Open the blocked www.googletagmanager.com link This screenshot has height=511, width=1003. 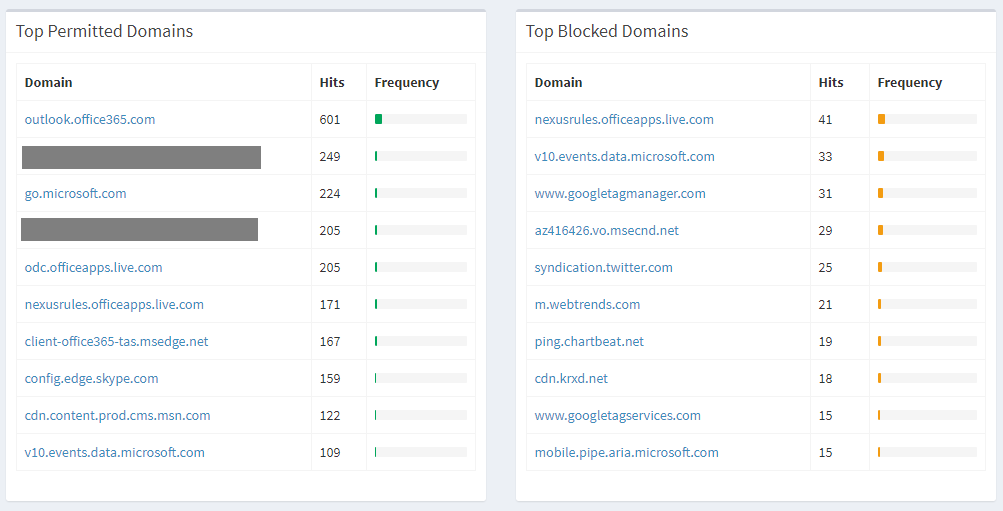pos(620,194)
